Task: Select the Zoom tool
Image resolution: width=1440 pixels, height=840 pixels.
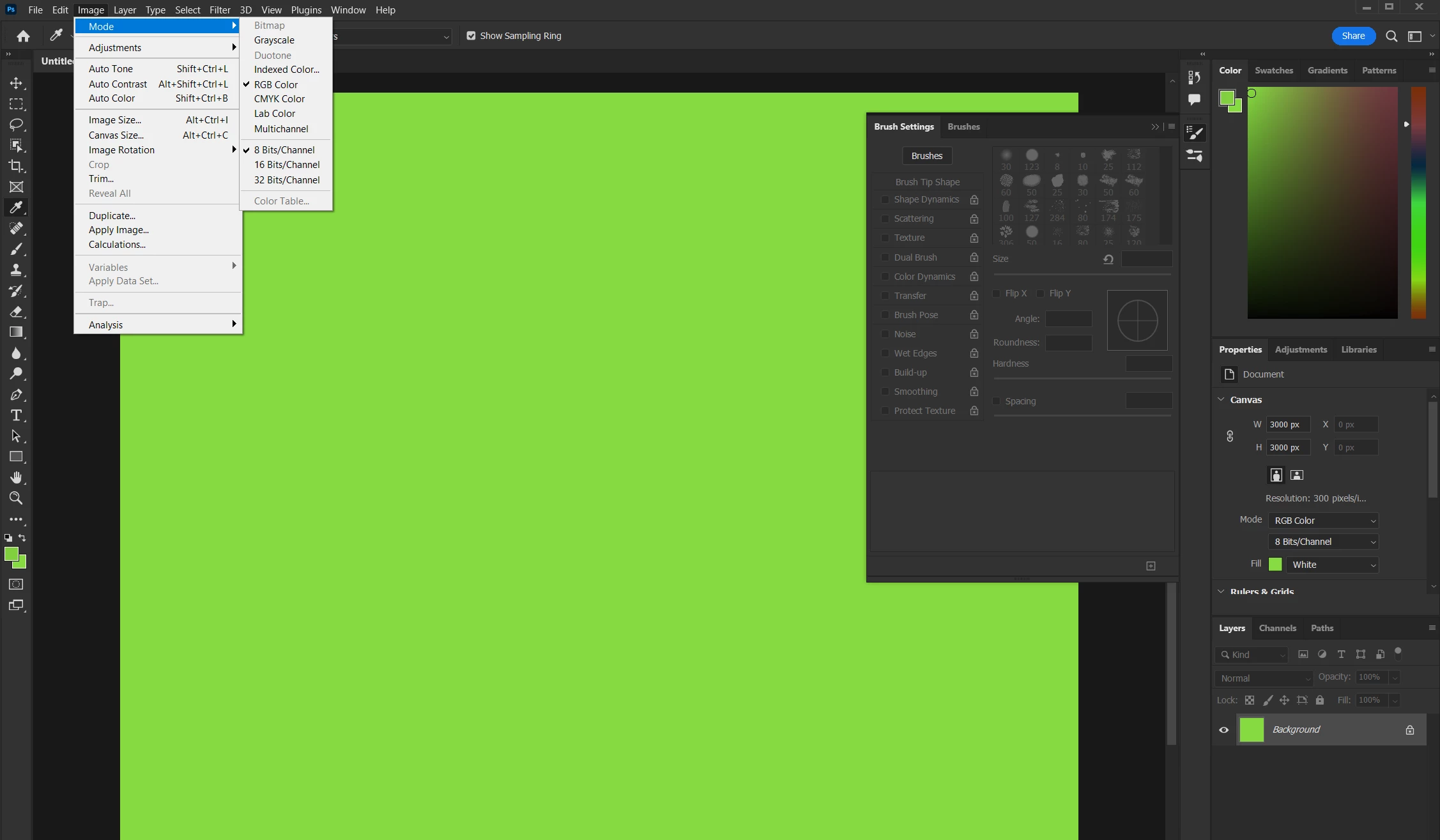Action: click(16, 498)
